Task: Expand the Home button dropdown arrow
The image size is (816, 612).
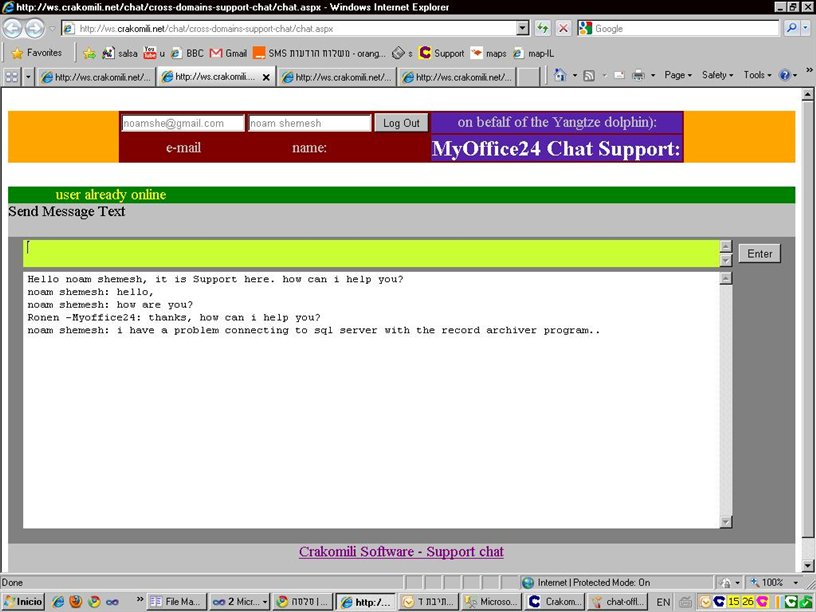Action: click(x=575, y=75)
